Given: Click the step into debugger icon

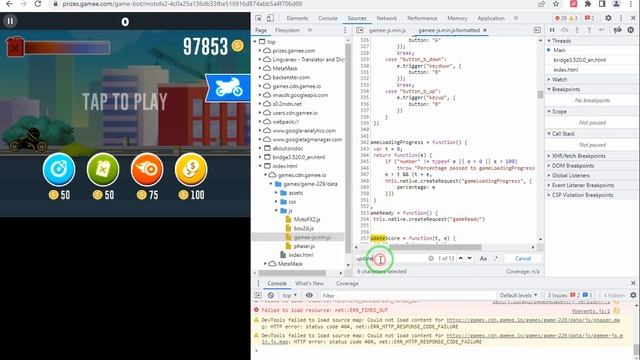Looking at the screenshot, I should 577,30.
